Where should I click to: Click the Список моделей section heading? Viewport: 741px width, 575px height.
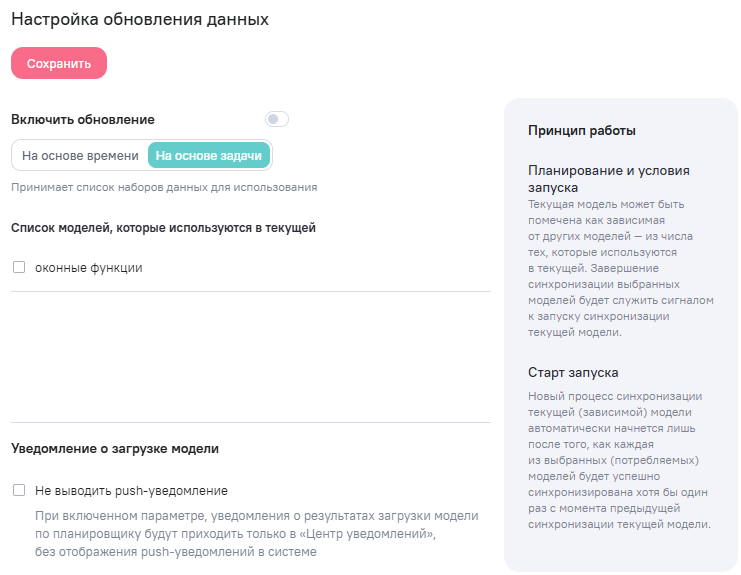[163, 228]
